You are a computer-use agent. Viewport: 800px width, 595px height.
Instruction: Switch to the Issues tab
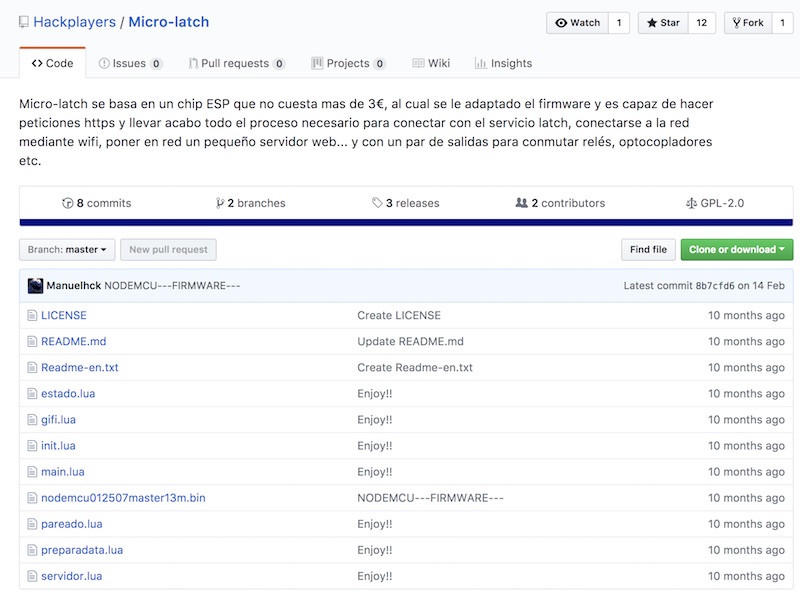pyautogui.click(x=130, y=63)
